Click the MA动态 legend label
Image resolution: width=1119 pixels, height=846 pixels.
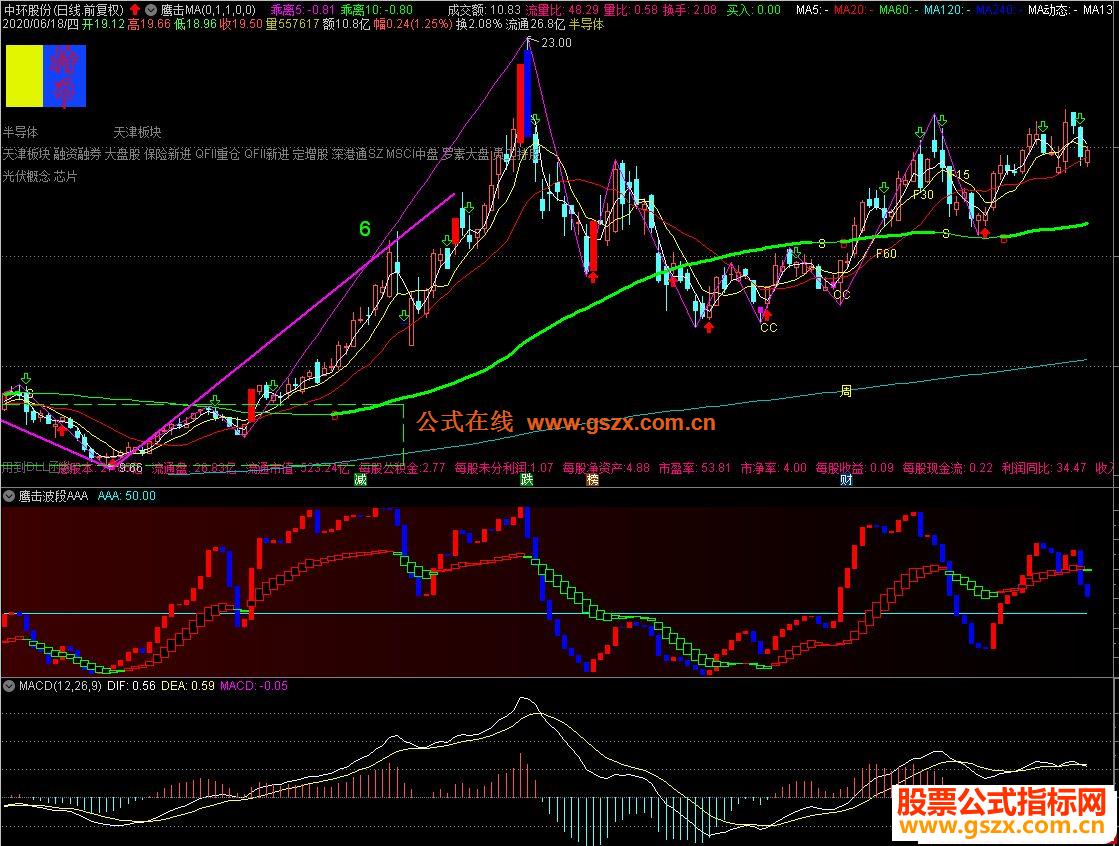coord(1052,10)
